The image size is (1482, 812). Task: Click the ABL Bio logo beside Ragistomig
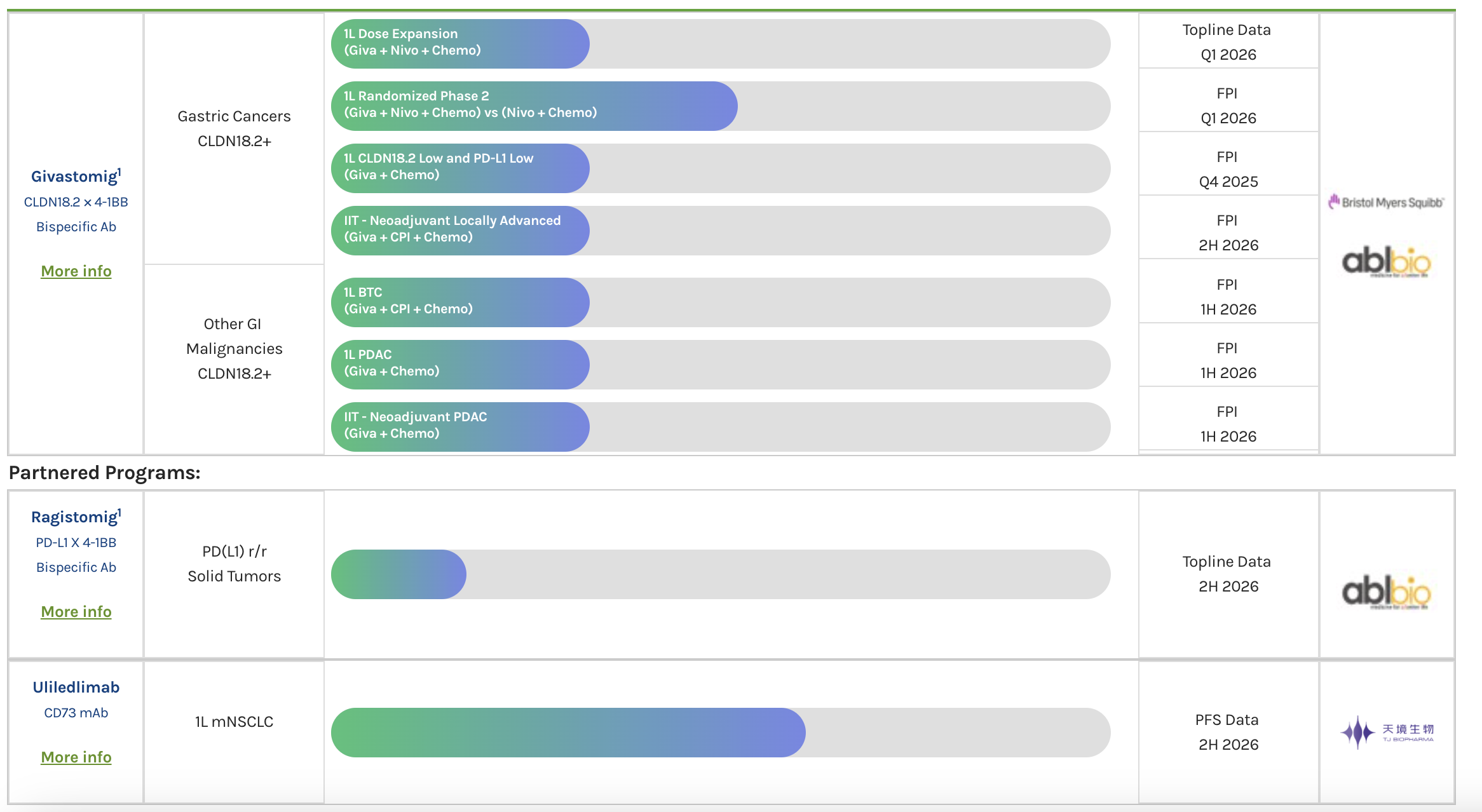[1386, 592]
